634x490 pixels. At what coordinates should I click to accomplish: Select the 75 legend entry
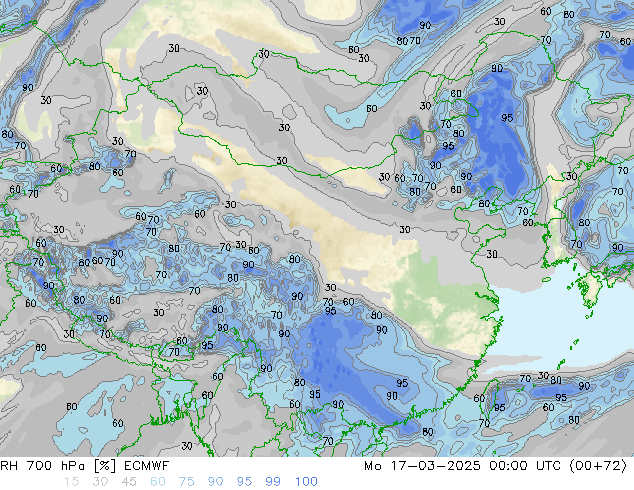coord(186,482)
